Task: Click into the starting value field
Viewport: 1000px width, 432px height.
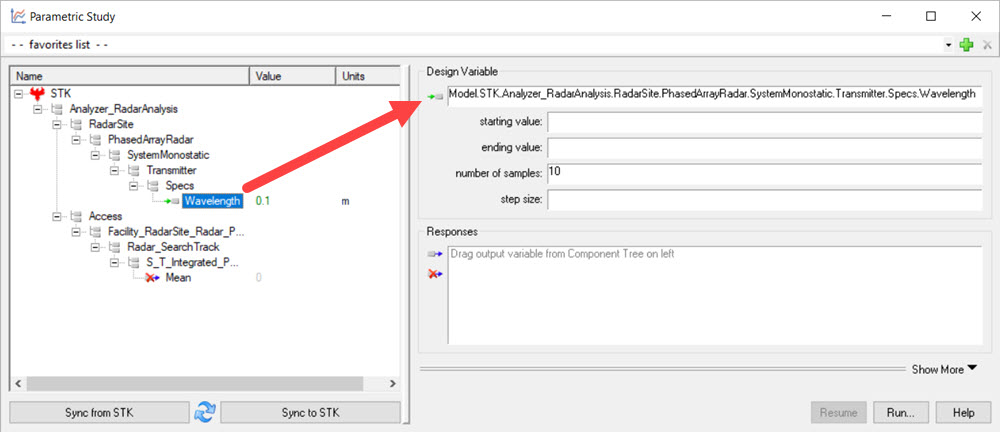Action: 764,122
